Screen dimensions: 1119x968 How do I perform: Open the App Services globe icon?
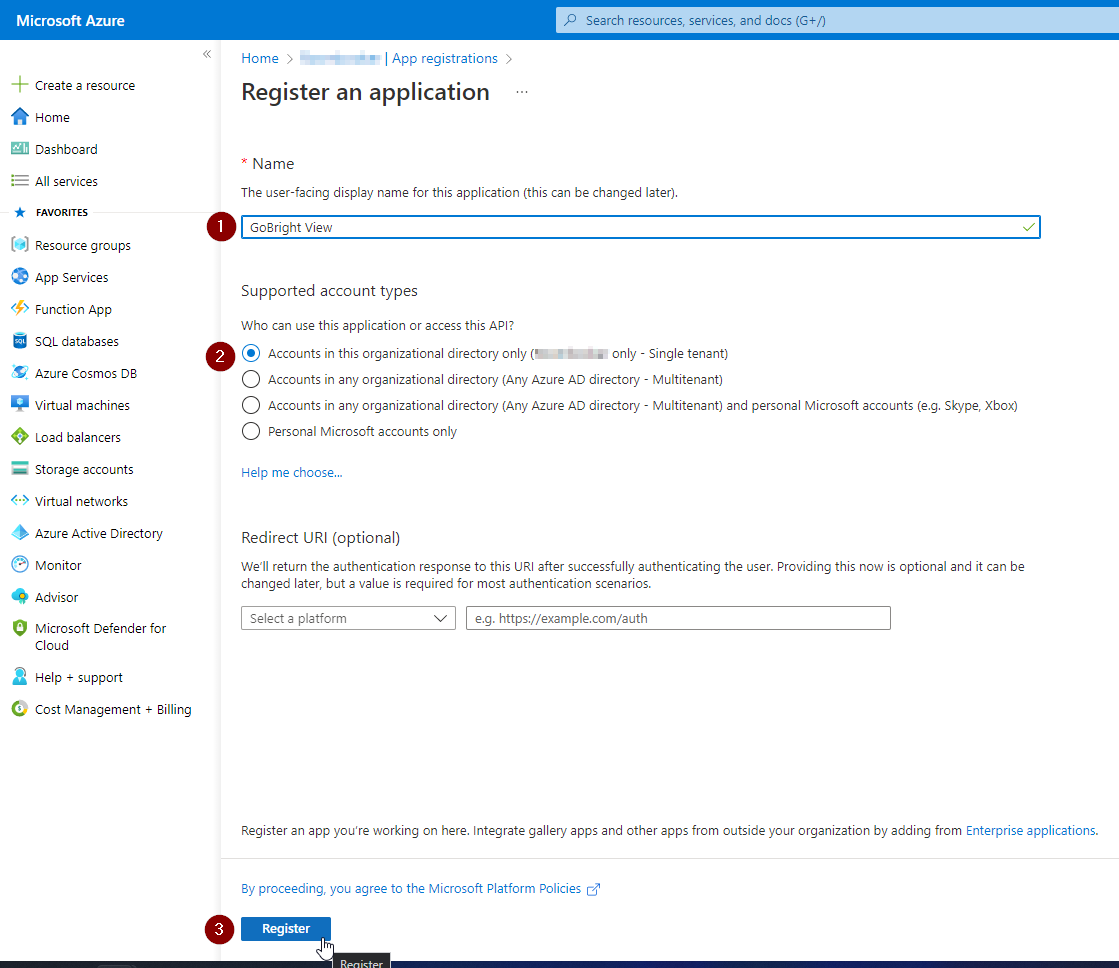point(20,276)
